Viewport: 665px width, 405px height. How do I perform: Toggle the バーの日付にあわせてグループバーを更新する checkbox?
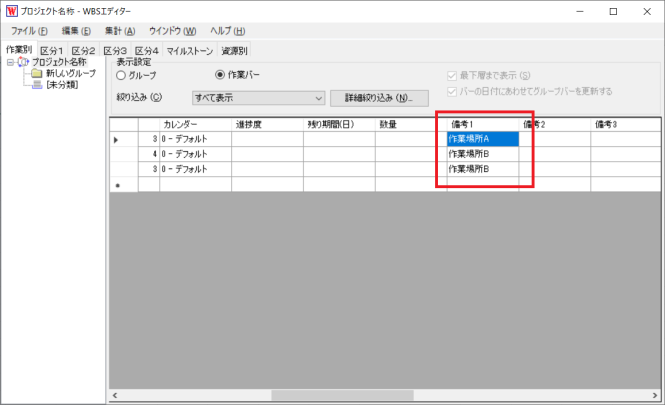(453, 91)
